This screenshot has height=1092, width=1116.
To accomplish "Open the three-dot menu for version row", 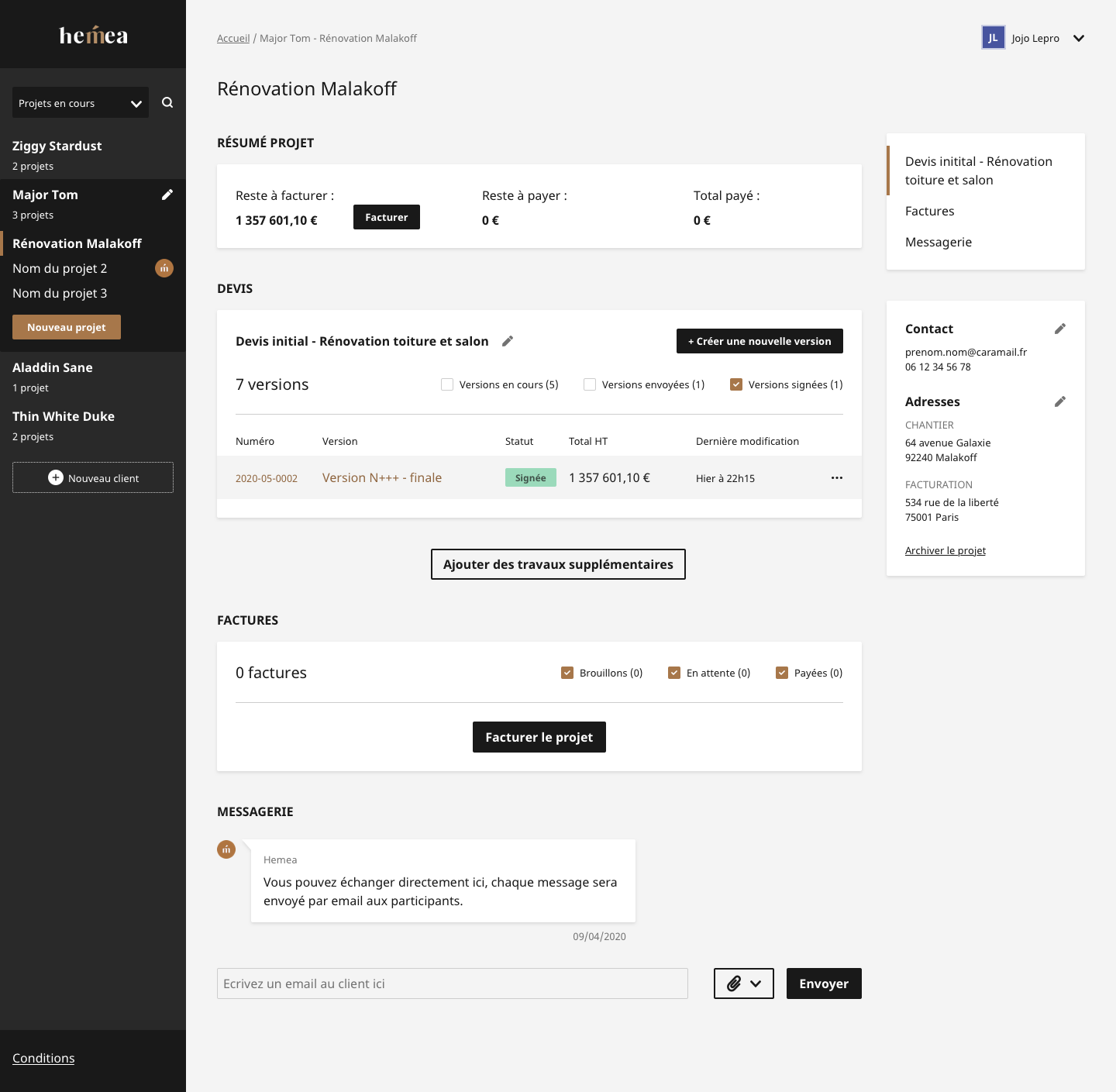I will tap(836, 477).
